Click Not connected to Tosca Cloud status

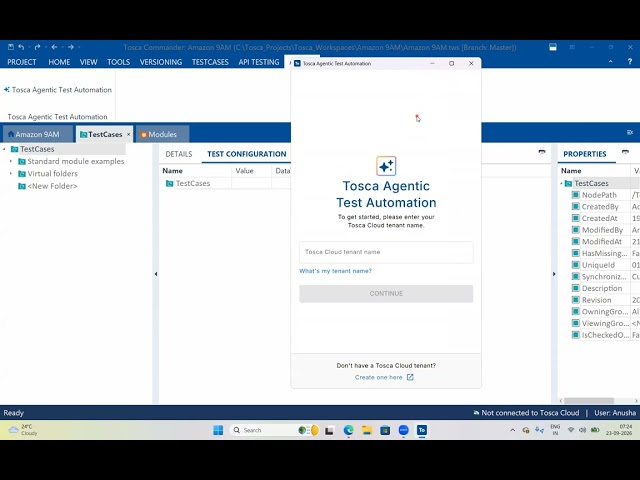click(526, 413)
